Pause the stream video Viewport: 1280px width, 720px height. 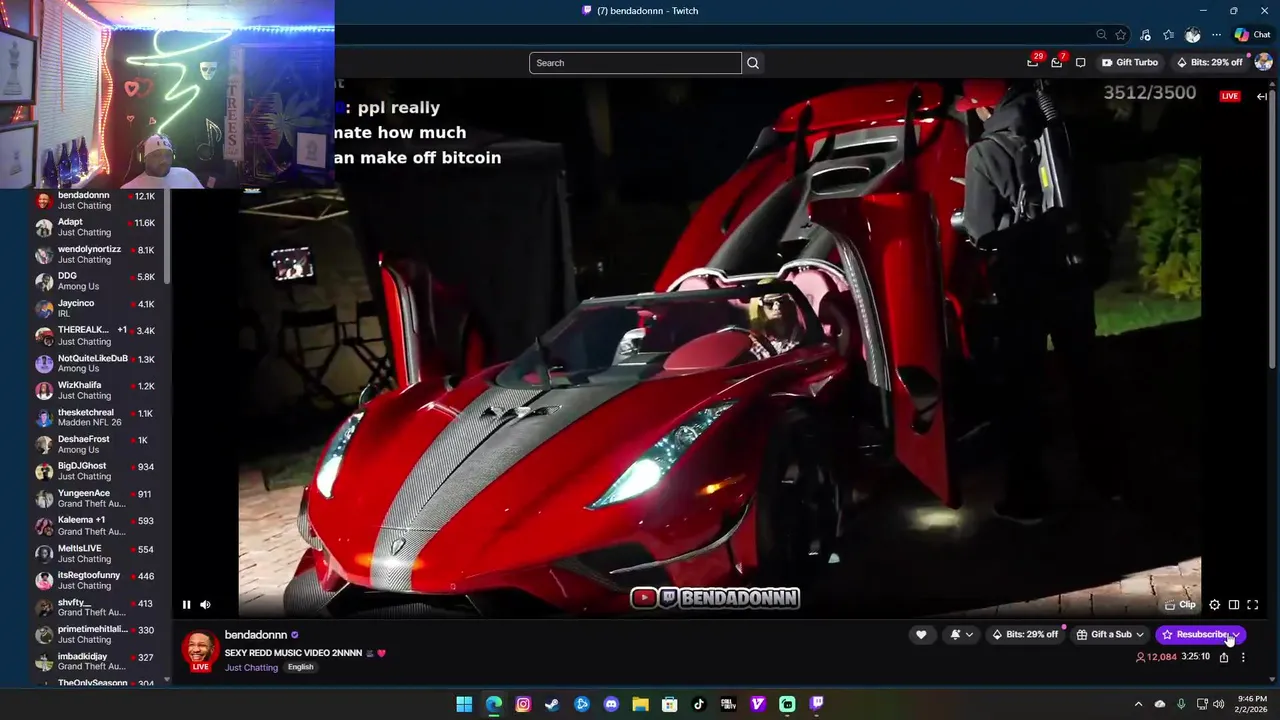[x=186, y=604]
